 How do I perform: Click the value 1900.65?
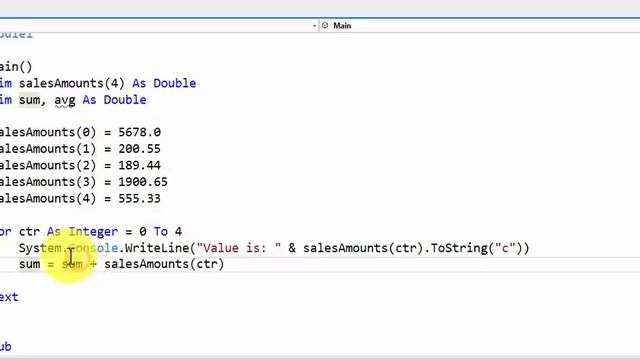(143, 182)
